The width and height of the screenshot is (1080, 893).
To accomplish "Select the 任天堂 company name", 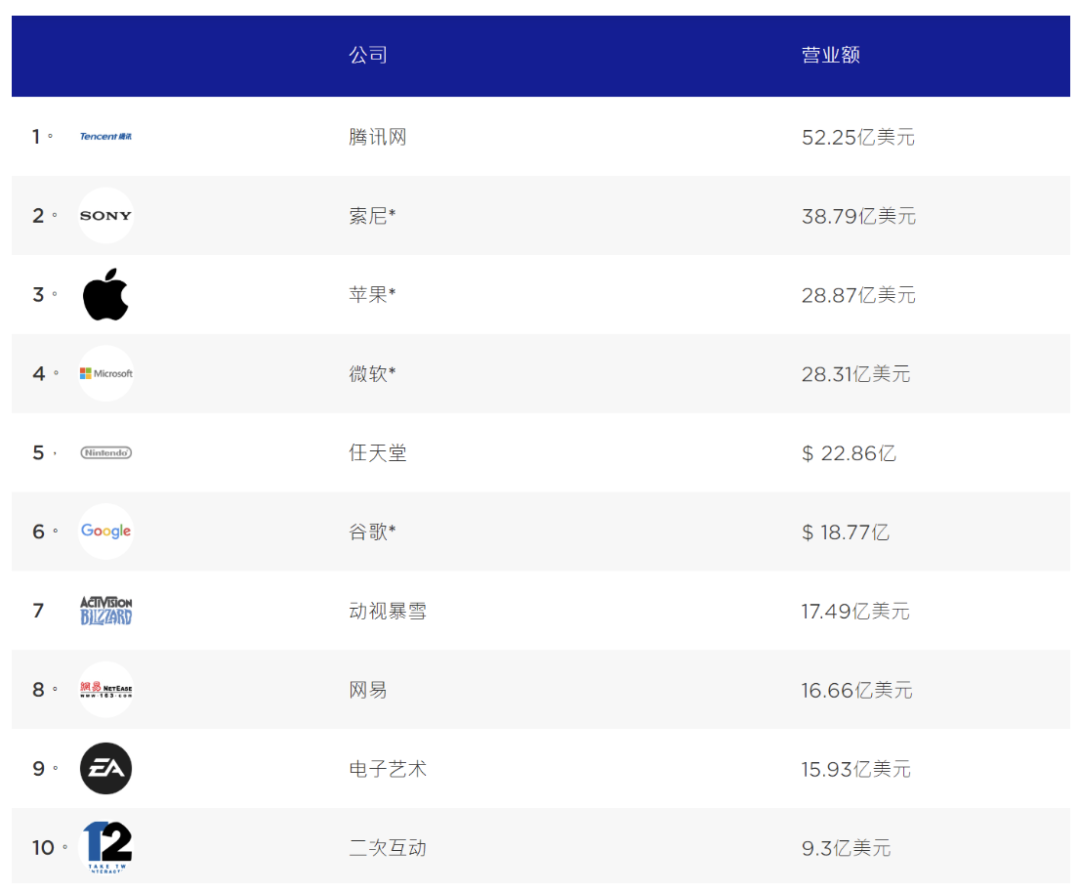I will [377, 453].
